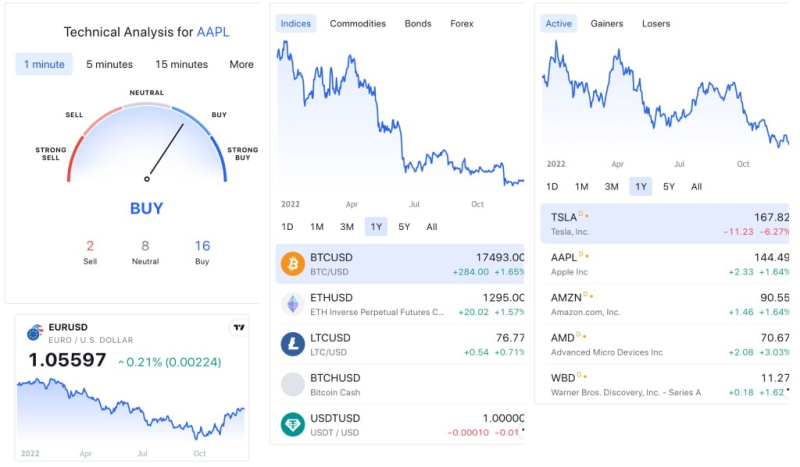Click the AAPL technical gauge needle

coord(166,151)
